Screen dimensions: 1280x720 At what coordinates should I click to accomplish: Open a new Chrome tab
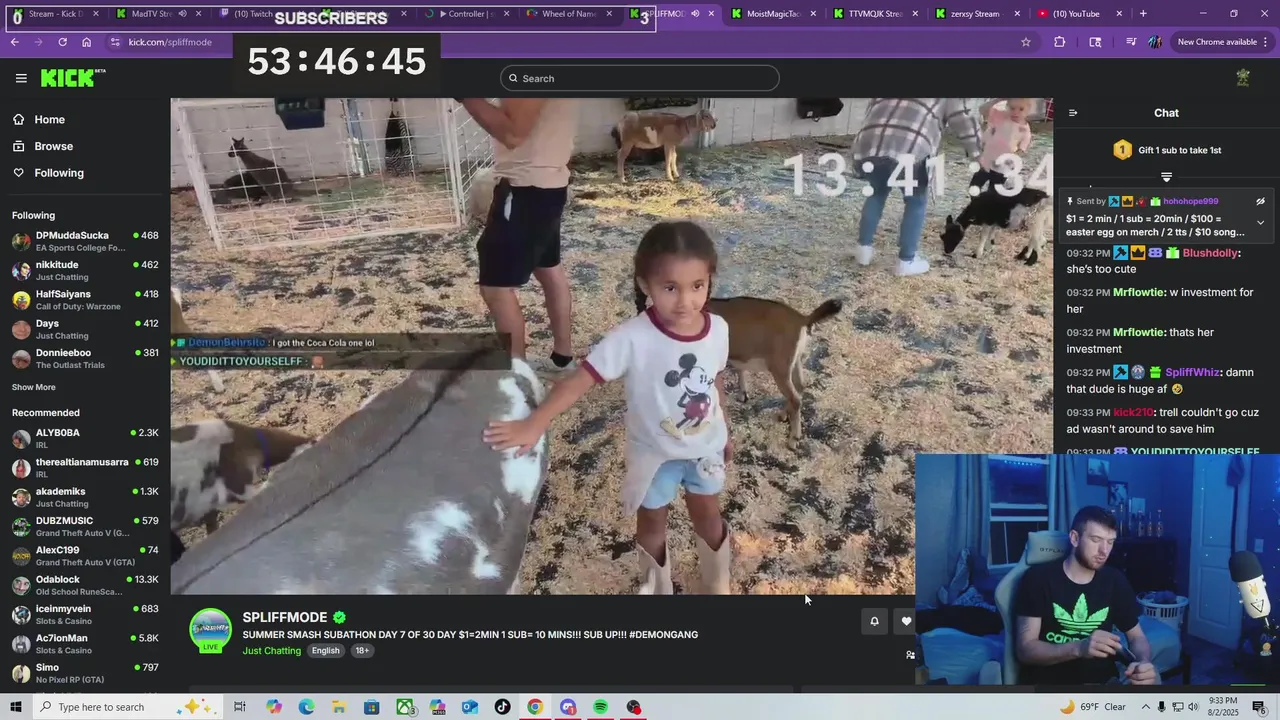click(x=1143, y=14)
